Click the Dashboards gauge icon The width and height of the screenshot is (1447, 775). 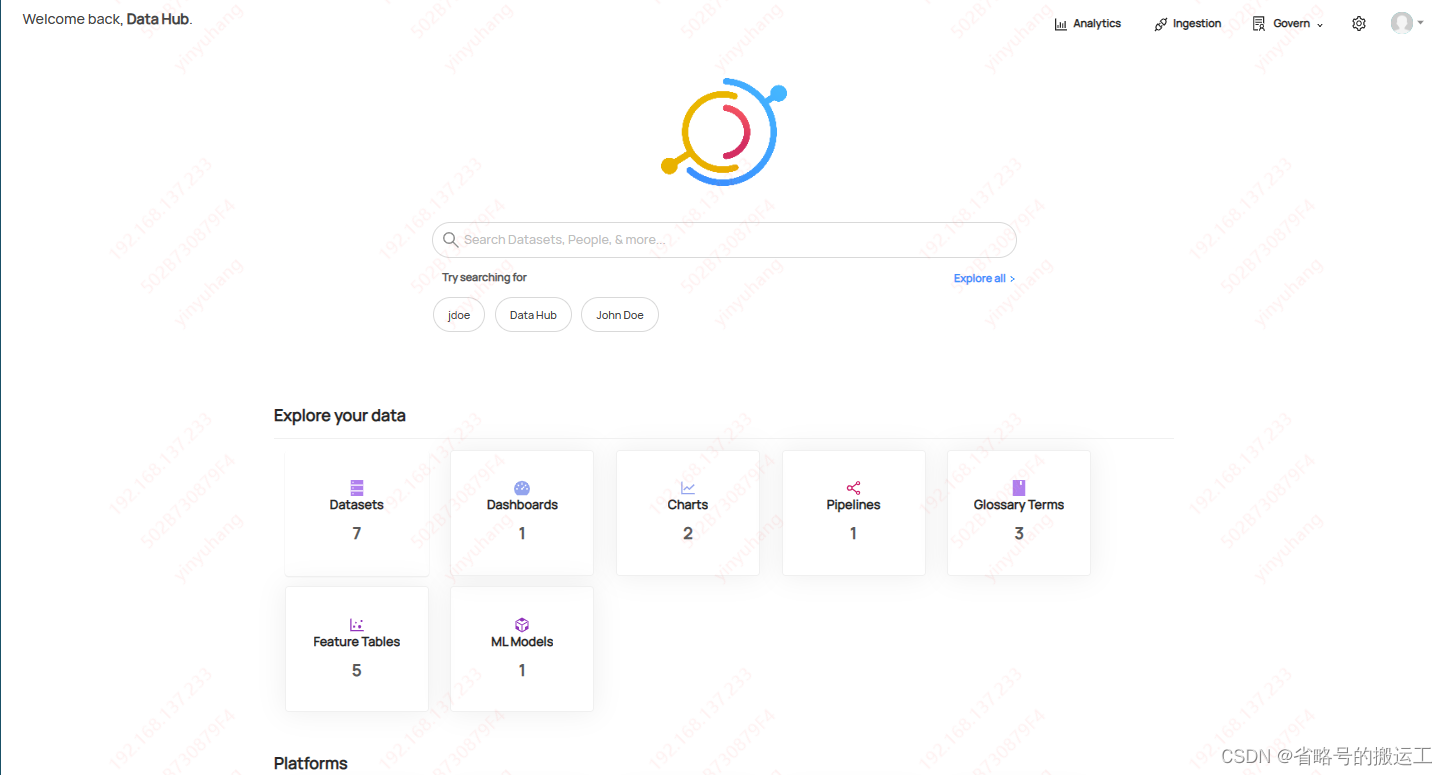522,488
